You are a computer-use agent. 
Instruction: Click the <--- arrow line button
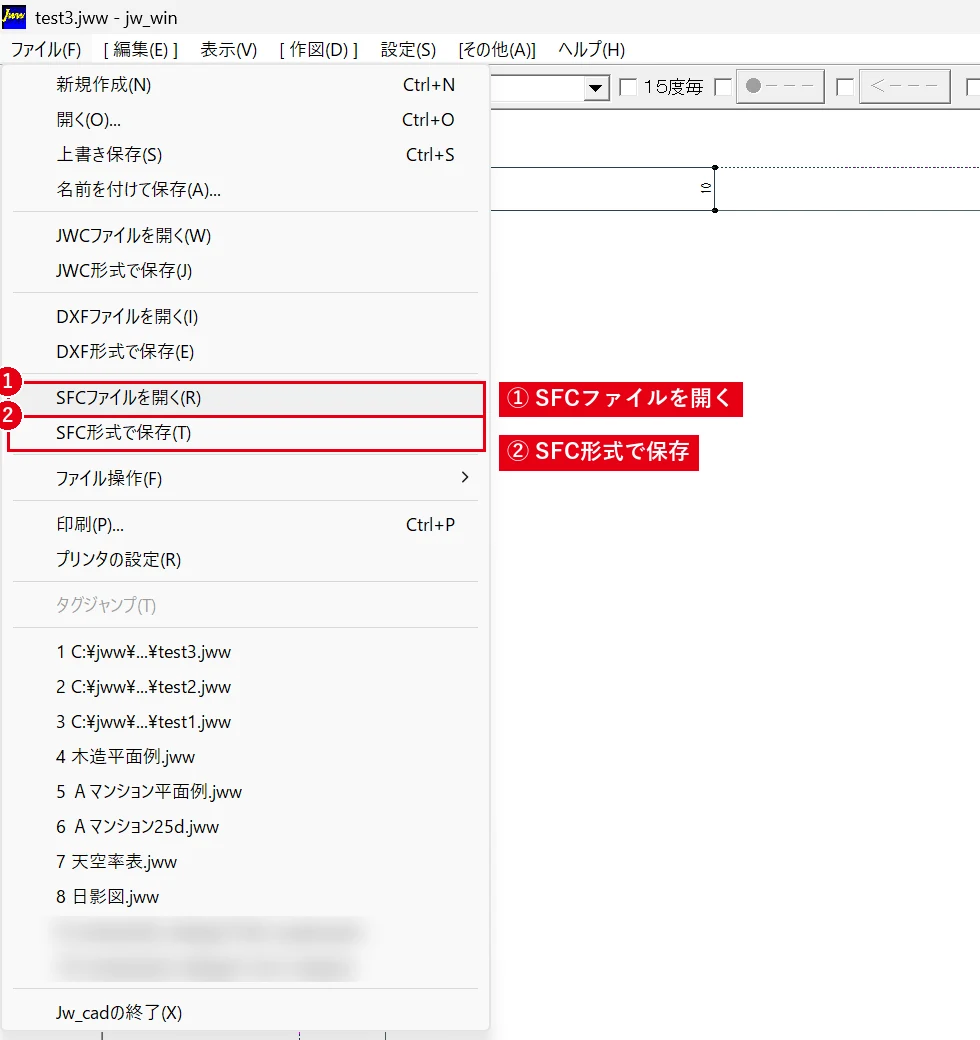click(904, 86)
